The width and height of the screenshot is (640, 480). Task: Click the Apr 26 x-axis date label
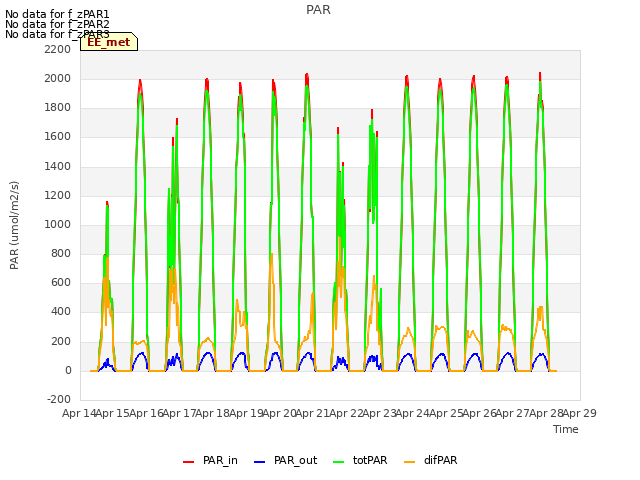479,413
